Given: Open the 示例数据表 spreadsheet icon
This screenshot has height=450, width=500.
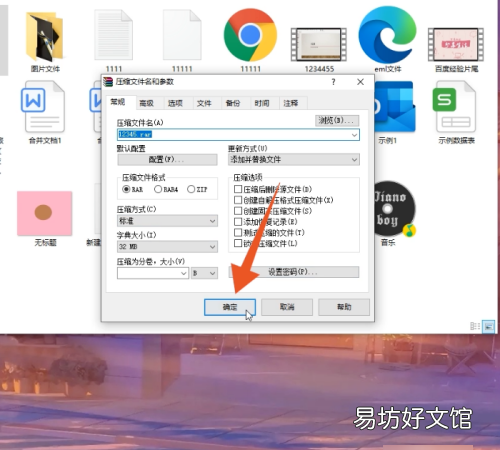Looking at the screenshot, I should pyautogui.click(x=455, y=107).
